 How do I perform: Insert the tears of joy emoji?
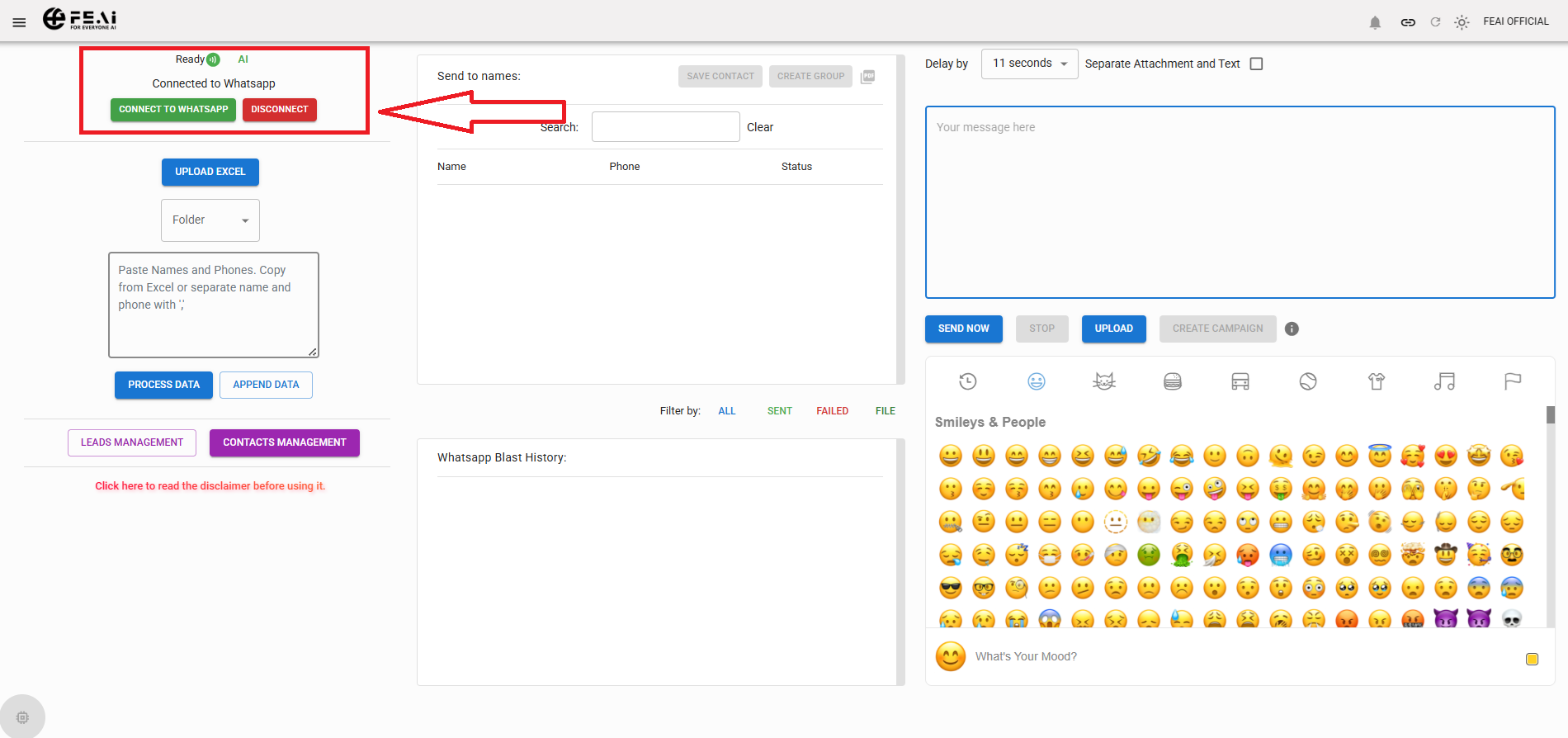1182,456
